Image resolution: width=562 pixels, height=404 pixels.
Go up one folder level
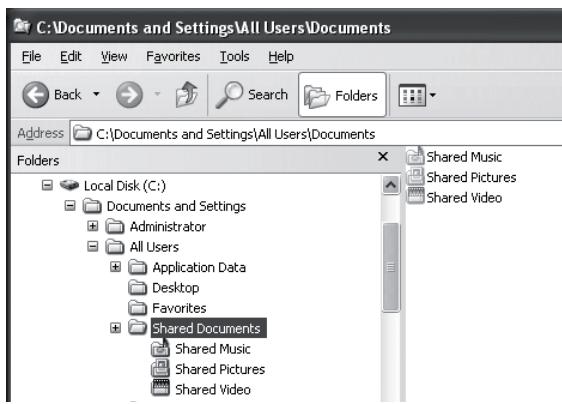tap(187, 95)
